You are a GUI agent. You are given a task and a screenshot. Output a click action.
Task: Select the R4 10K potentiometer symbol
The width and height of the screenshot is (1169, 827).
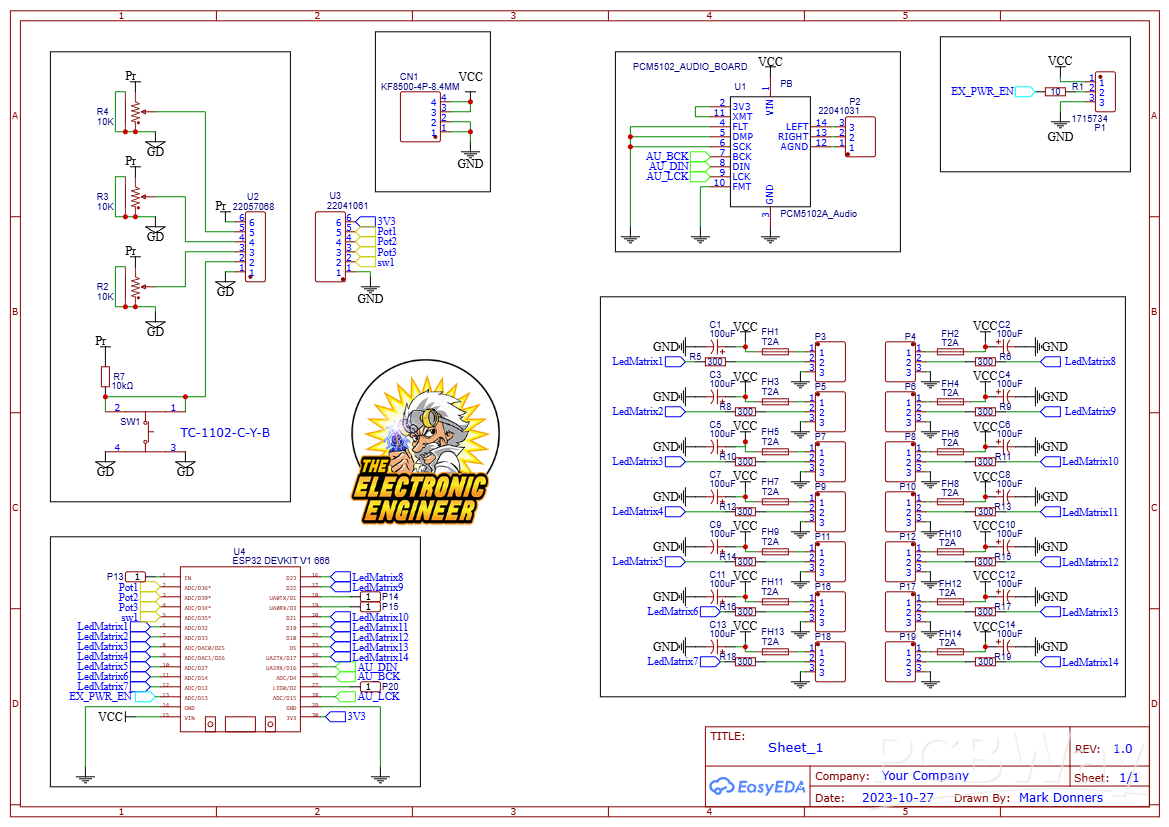134,112
